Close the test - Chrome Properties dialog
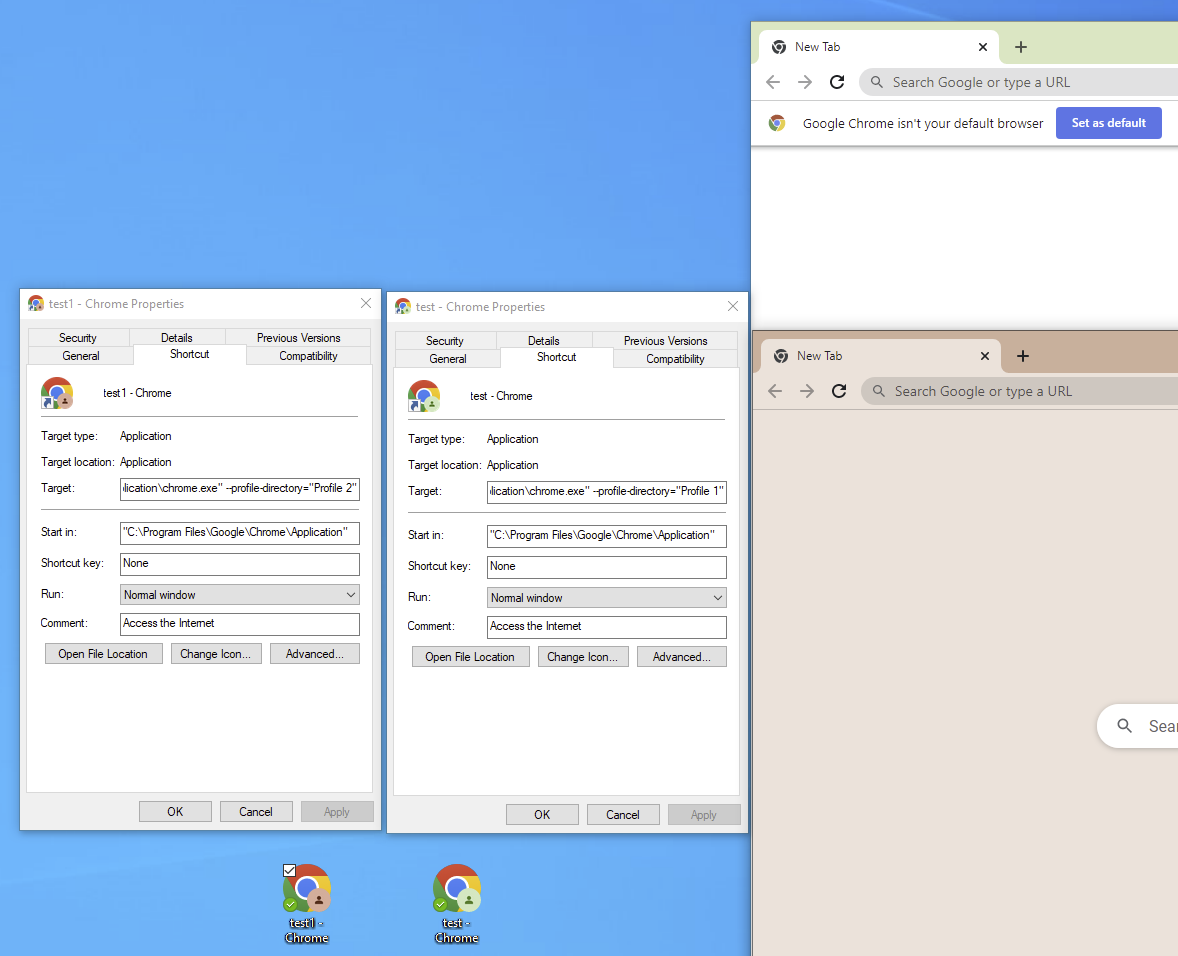The height and width of the screenshot is (956, 1178). click(x=732, y=306)
